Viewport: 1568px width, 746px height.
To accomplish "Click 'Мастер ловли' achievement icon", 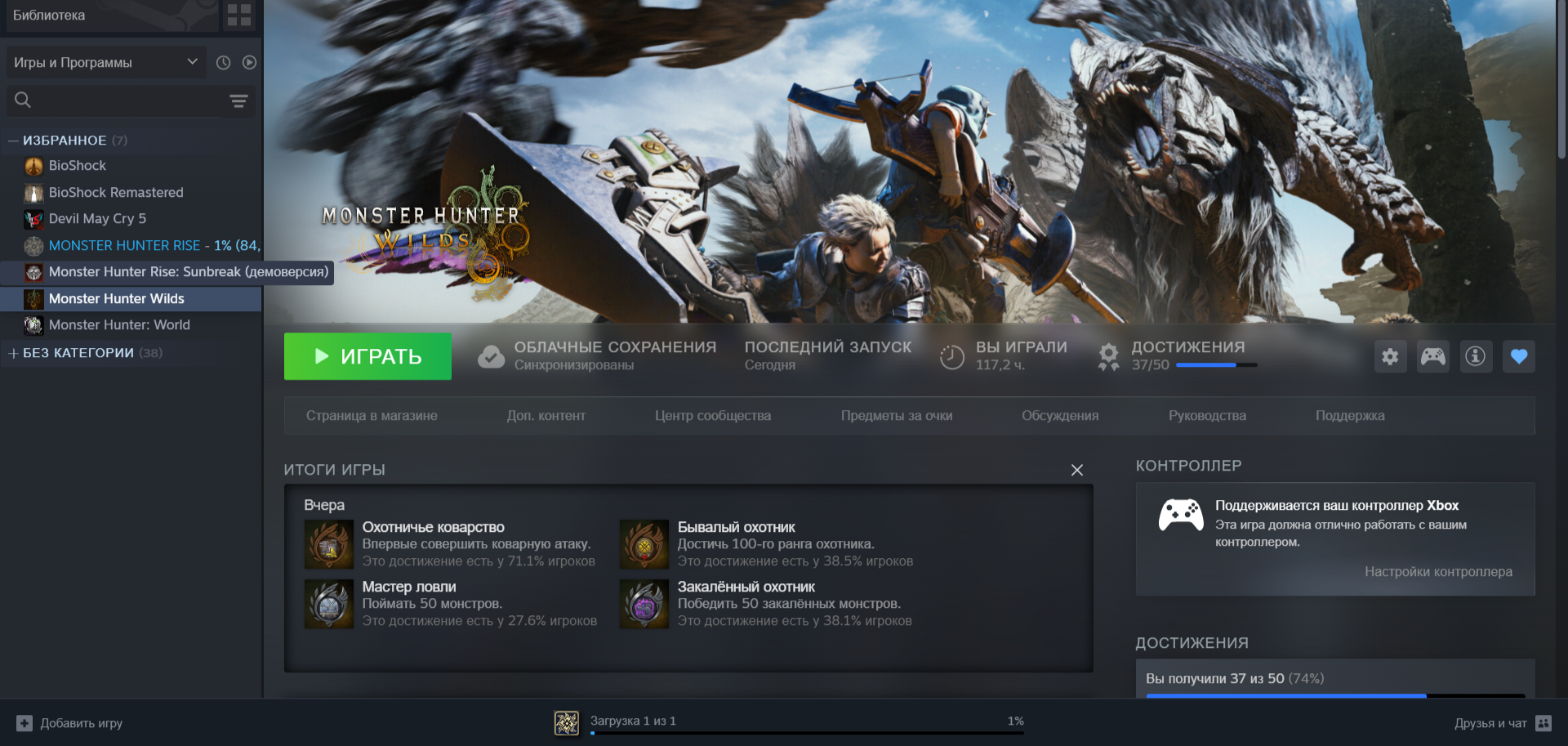I will 329,604.
